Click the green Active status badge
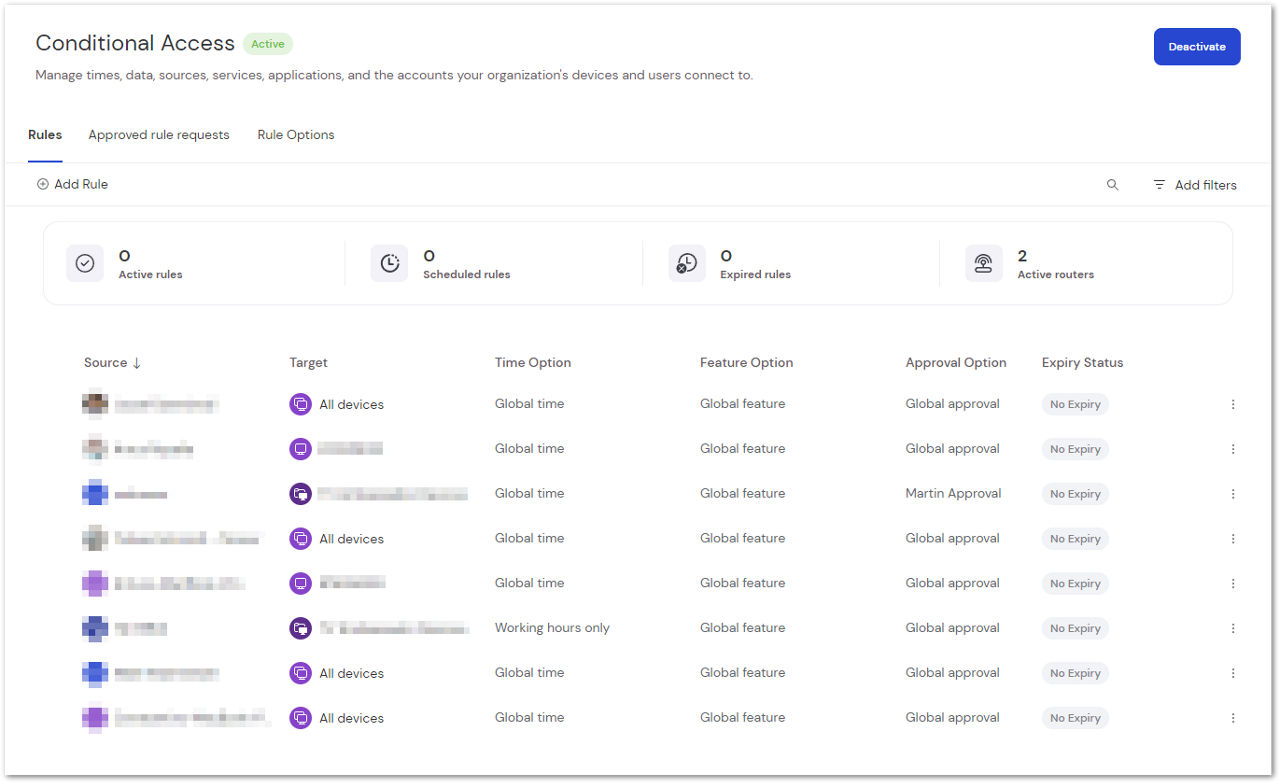 pos(268,44)
